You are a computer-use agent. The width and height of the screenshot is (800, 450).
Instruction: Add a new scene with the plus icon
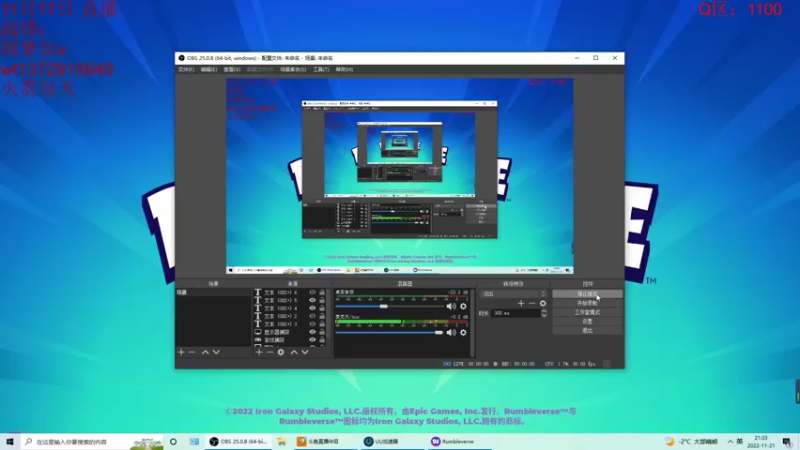[181, 352]
